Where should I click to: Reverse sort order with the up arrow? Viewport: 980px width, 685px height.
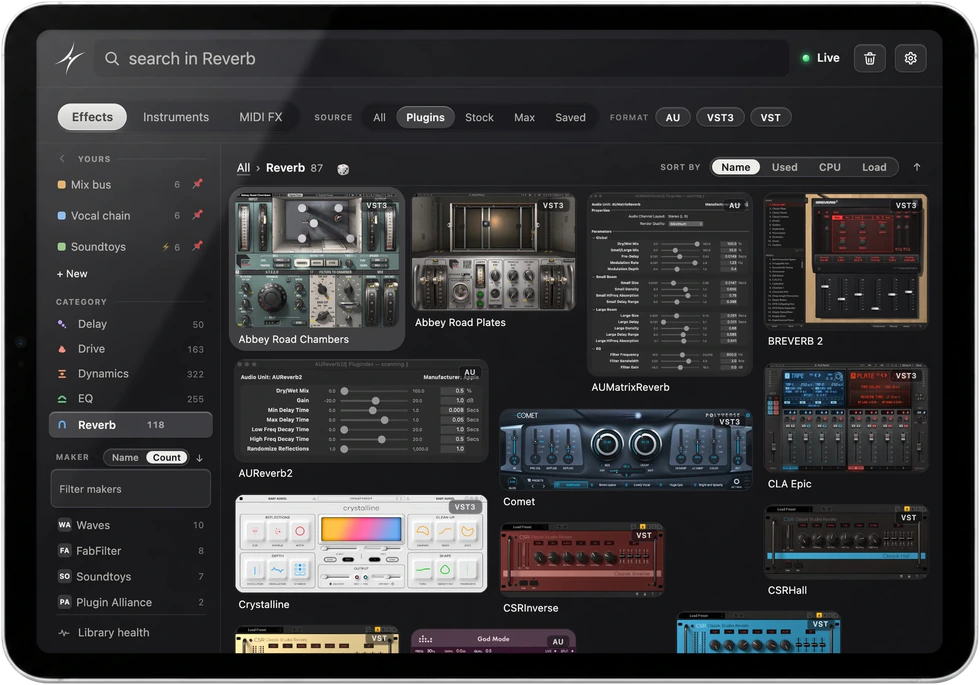pyautogui.click(x=916, y=168)
